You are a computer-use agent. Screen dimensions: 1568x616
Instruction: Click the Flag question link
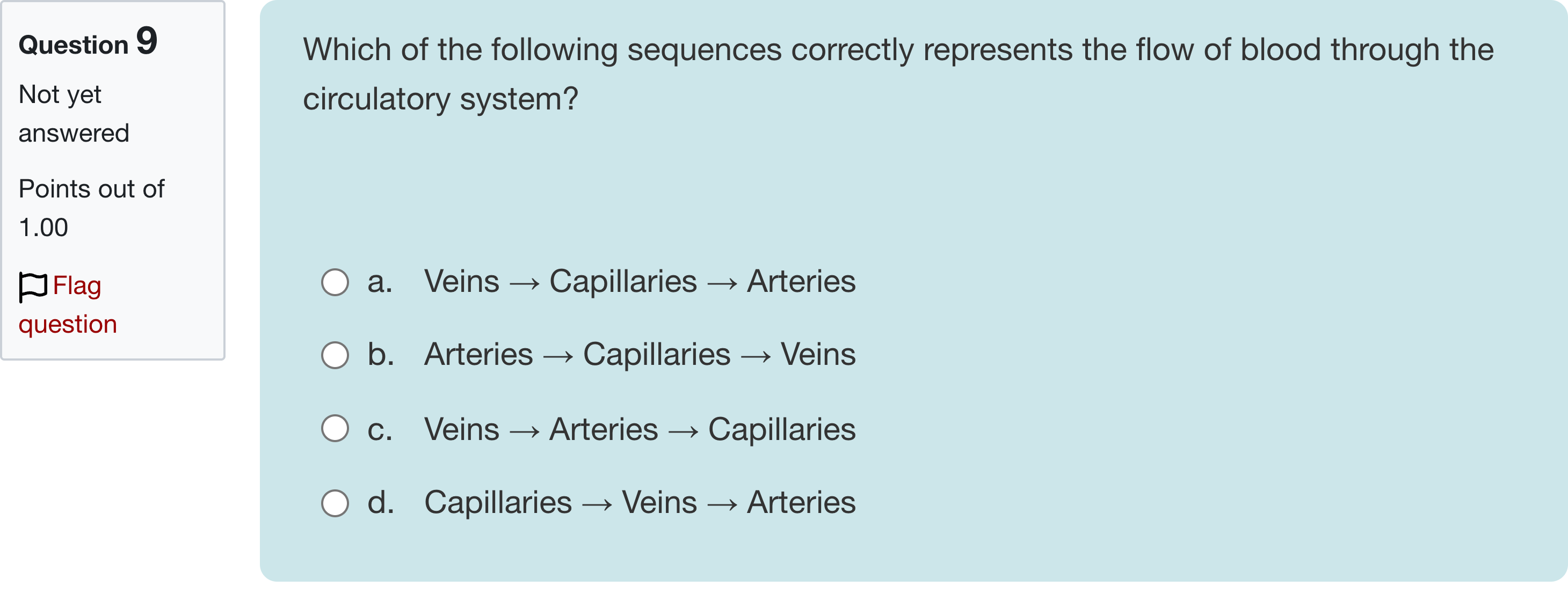(x=68, y=304)
